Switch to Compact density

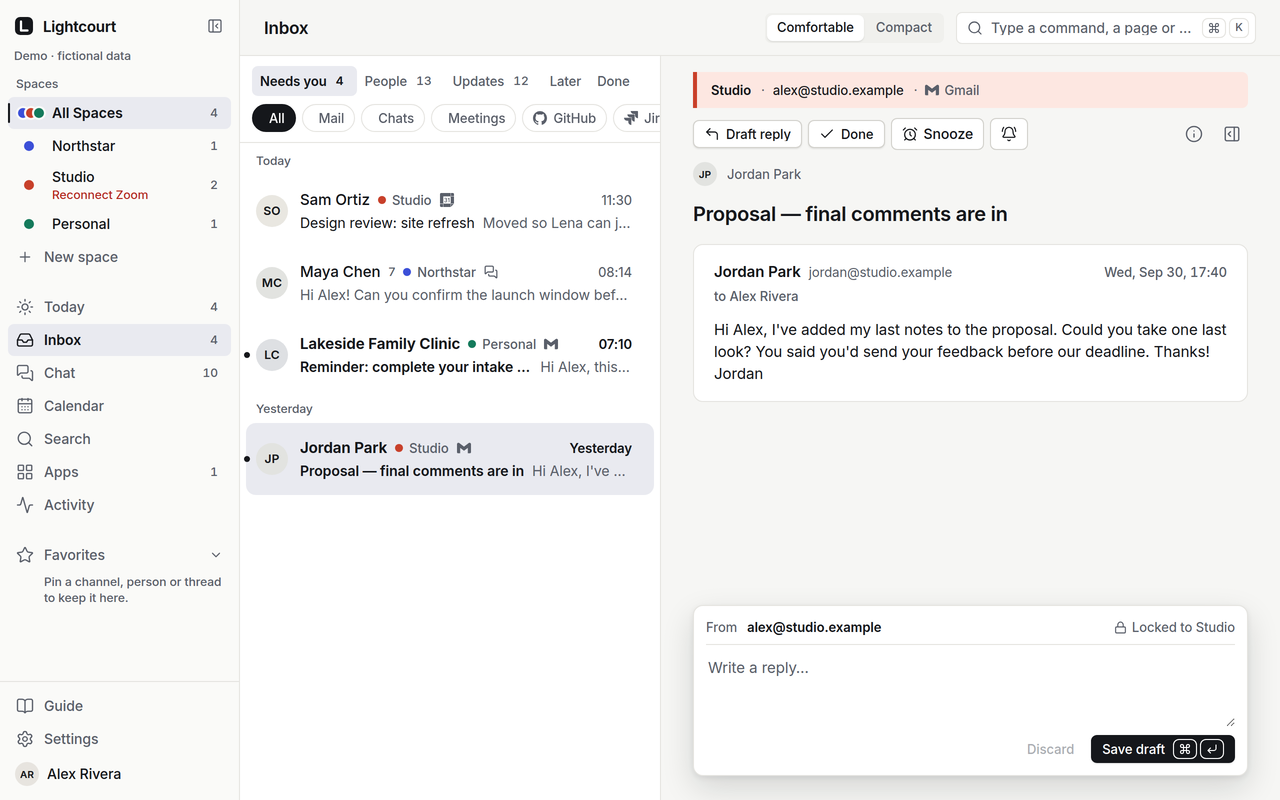click(x=904, y=28)
